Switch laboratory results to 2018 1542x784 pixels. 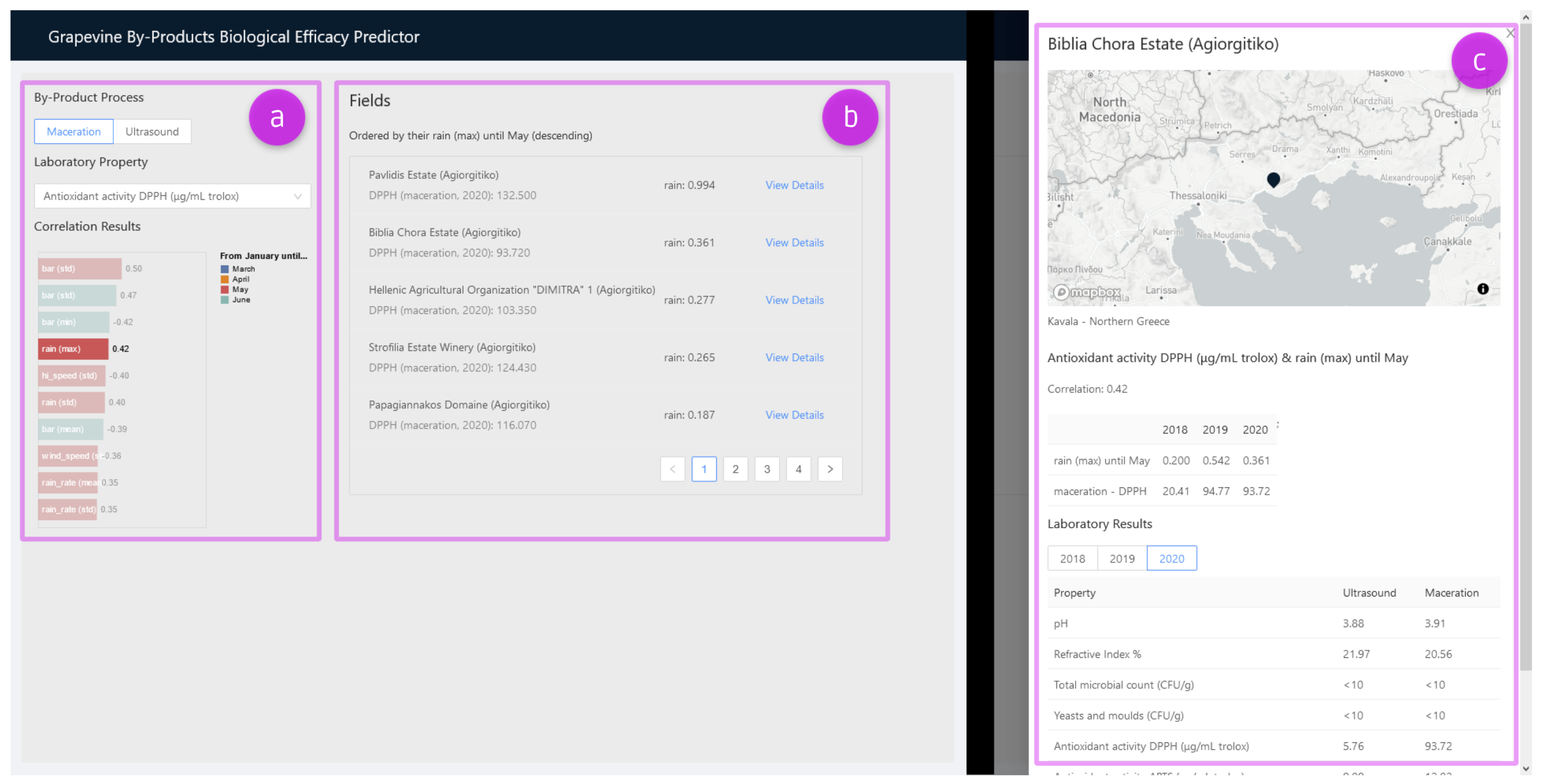[1072, 558]
